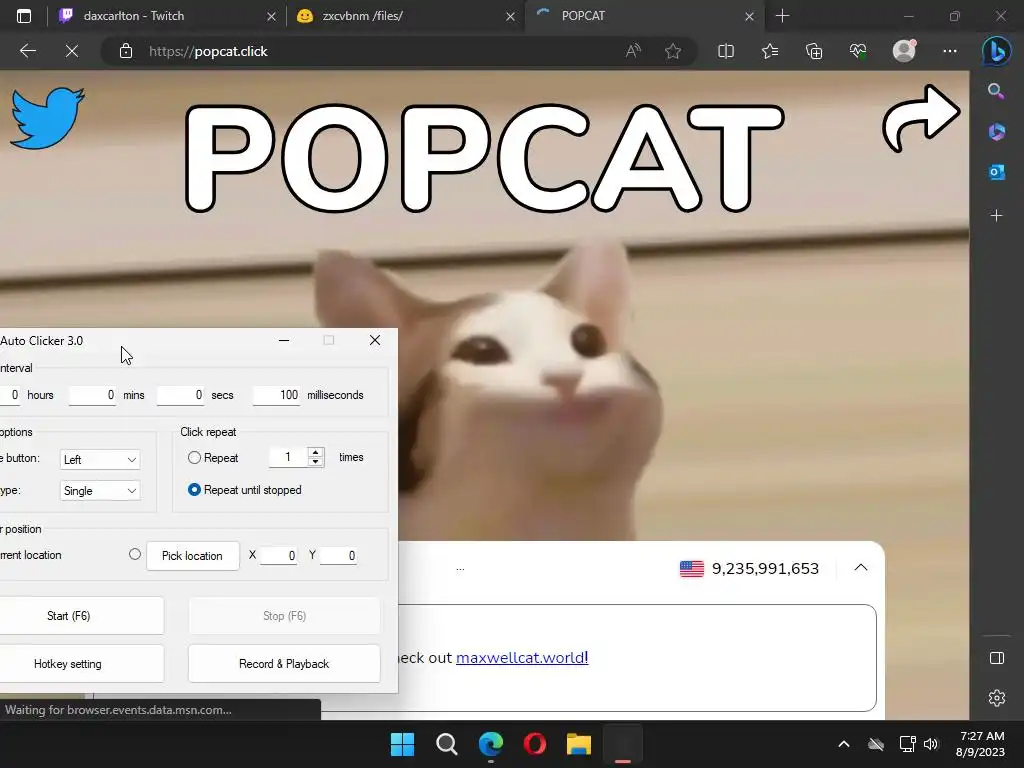
Task: Open the maxwellcat.world link
Action: 522,658
